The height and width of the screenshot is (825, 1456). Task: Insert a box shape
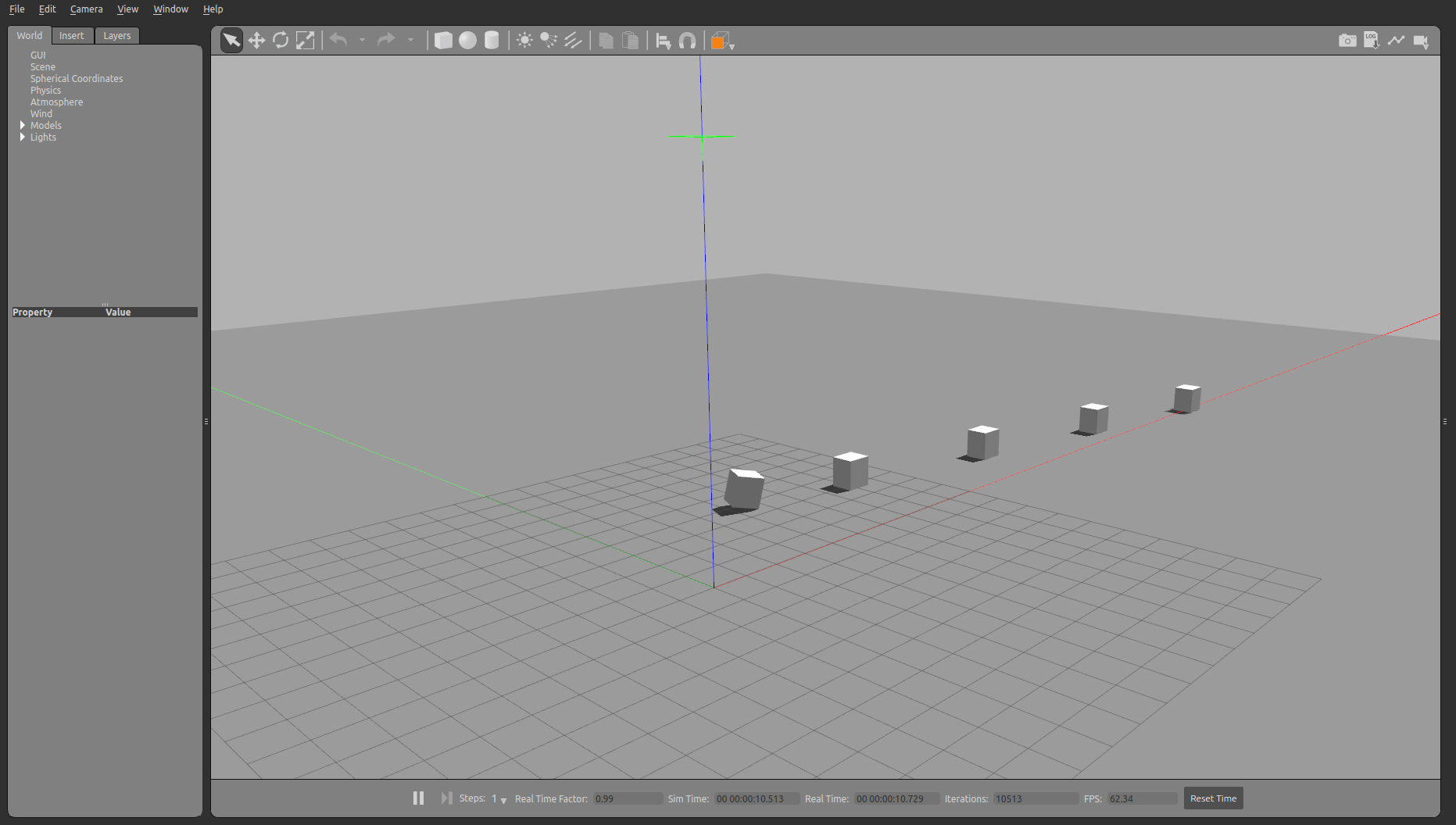443,40
